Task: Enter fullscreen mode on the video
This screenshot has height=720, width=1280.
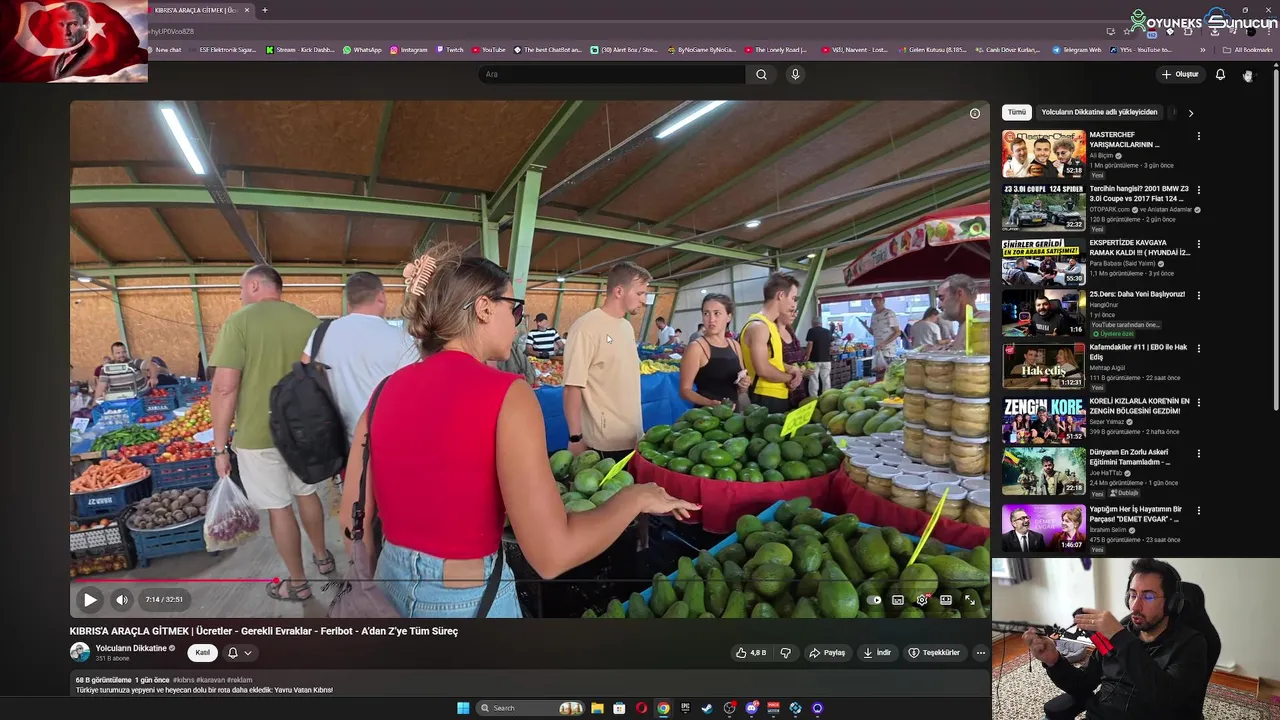Action: [970, 600]
